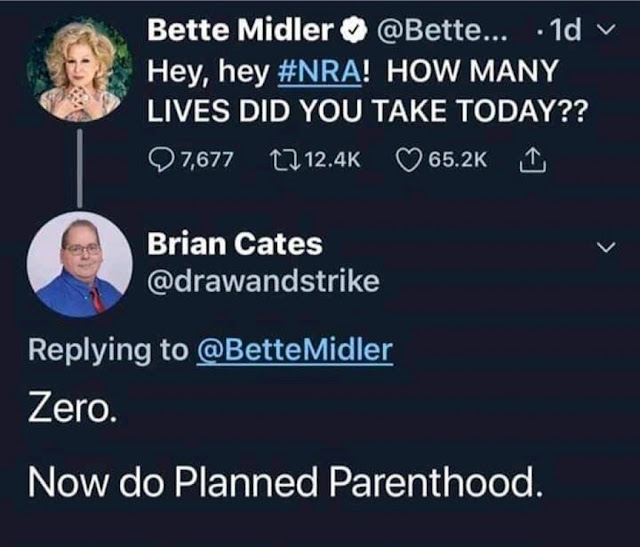The image size is (640, 547).
Task: Click the 1d timestamp on the tweet
Action: 565,32
